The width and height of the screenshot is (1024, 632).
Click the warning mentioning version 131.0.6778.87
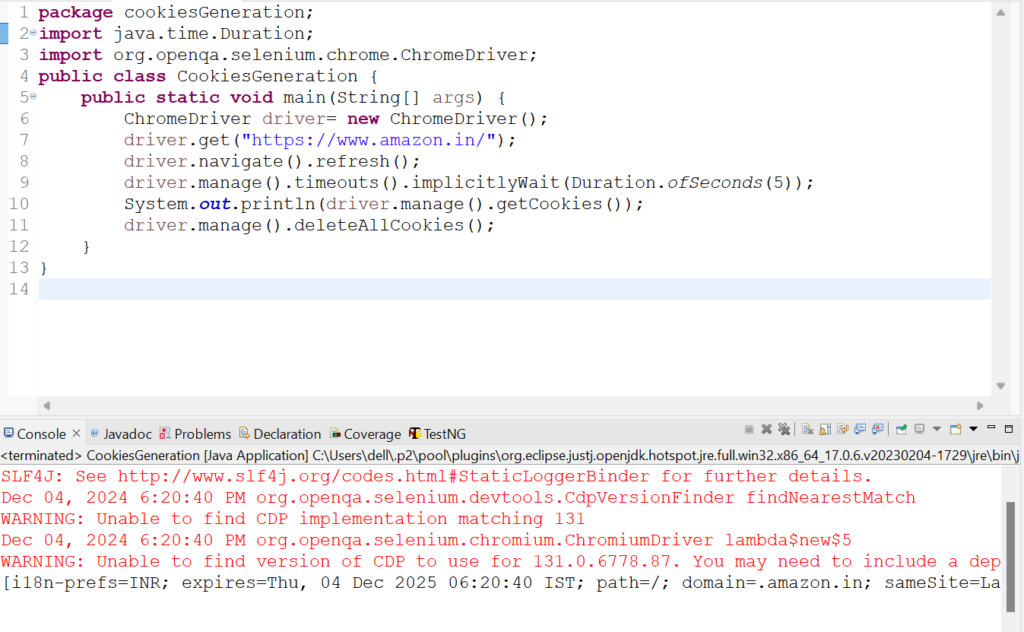(500, 562)
